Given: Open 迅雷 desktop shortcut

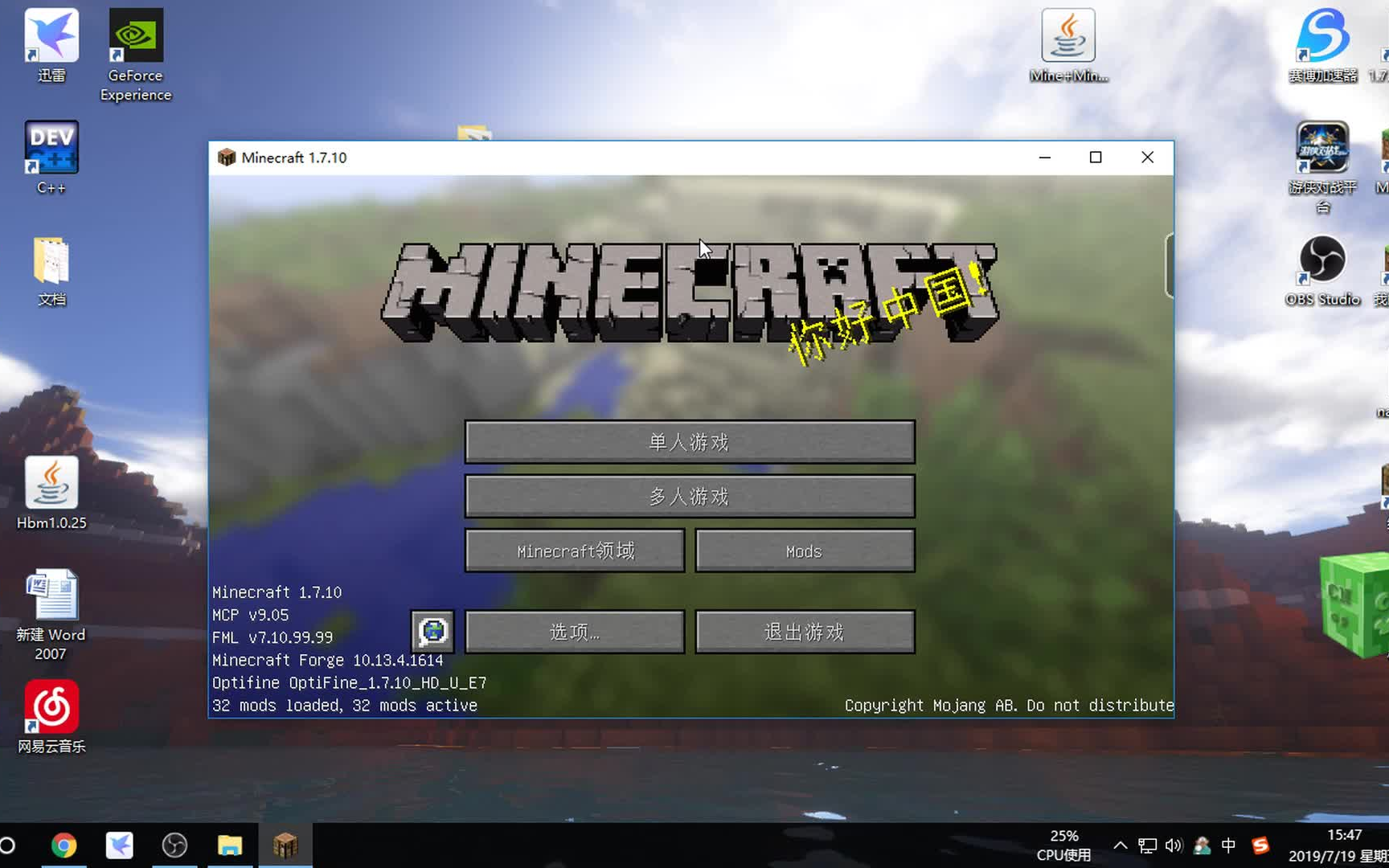Looking at the screenshot, I should [51, 46].
